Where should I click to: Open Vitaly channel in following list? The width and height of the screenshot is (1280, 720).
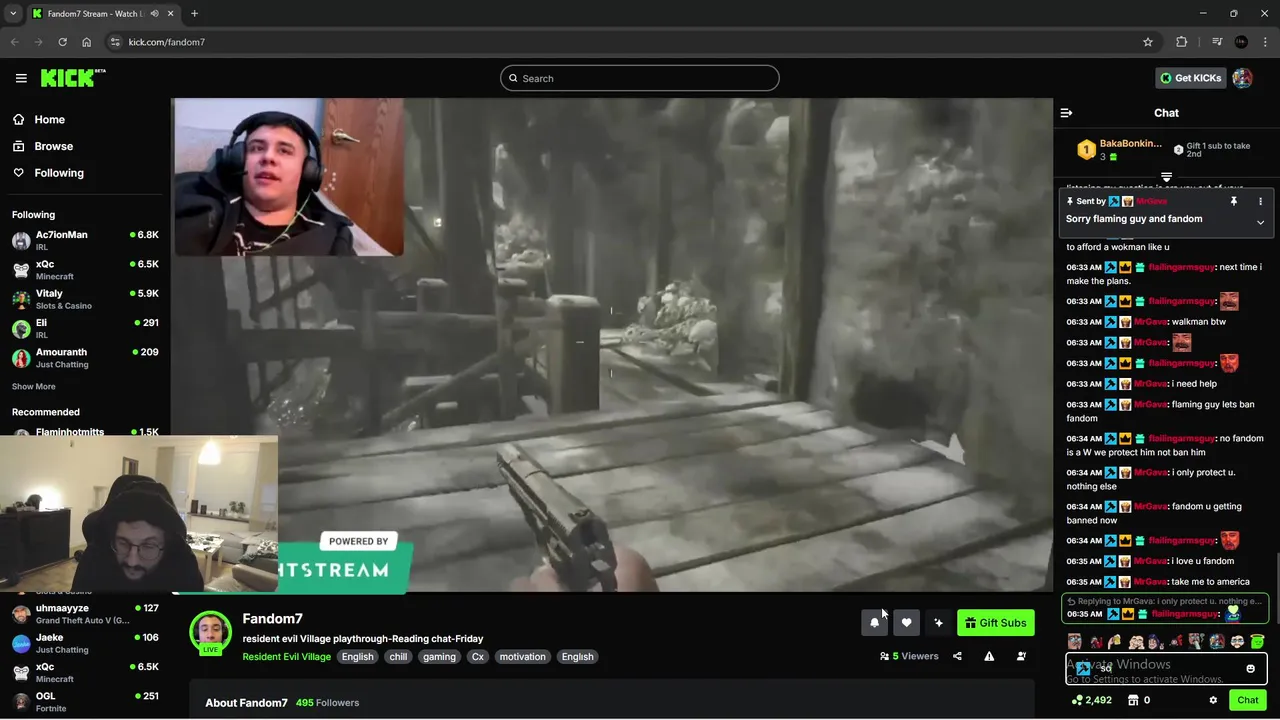coord(85,299)
